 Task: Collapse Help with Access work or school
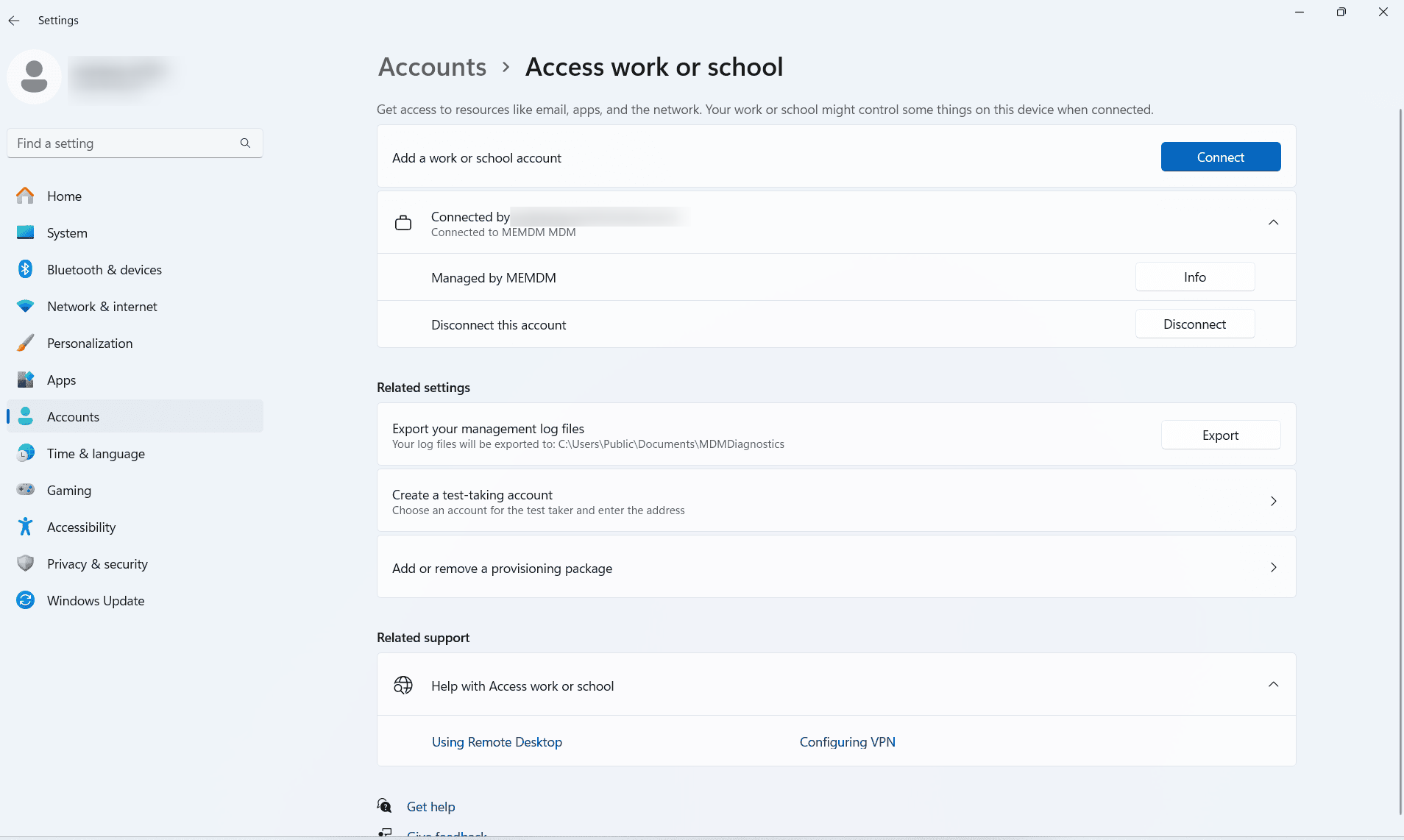click(x=1273, y=685)
